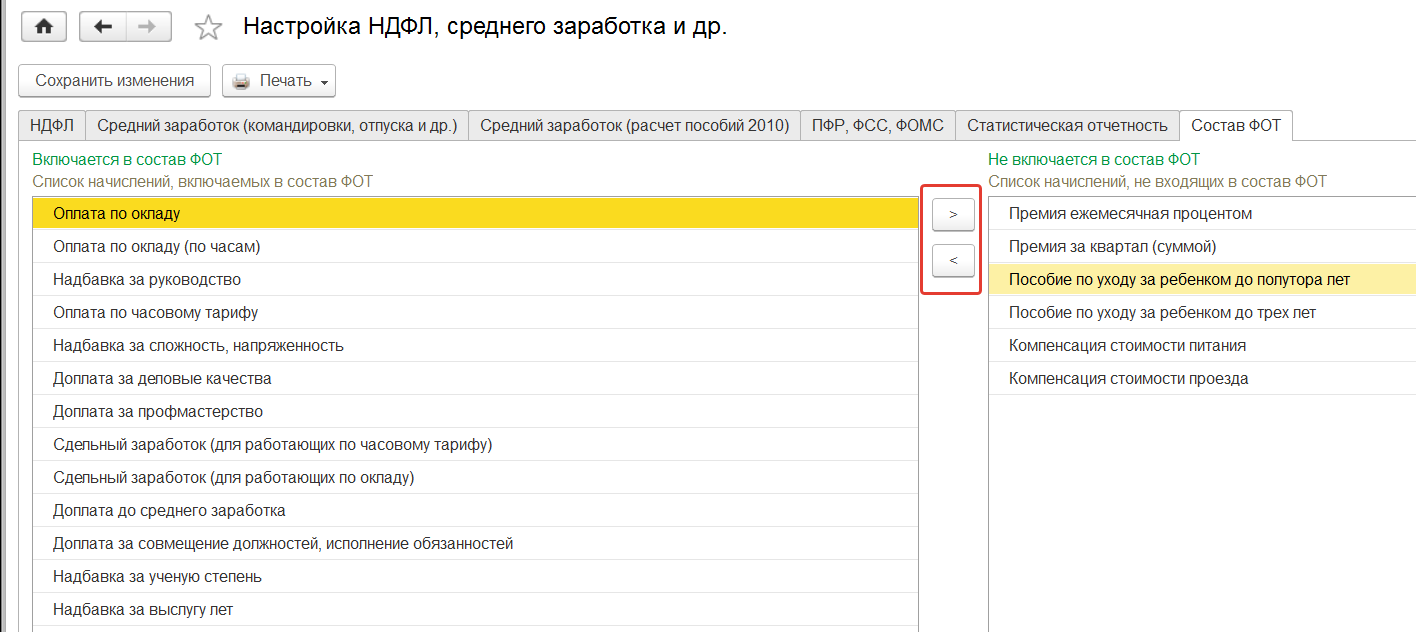Open Статистическая отчетность tab

(x=1067, y=125)
